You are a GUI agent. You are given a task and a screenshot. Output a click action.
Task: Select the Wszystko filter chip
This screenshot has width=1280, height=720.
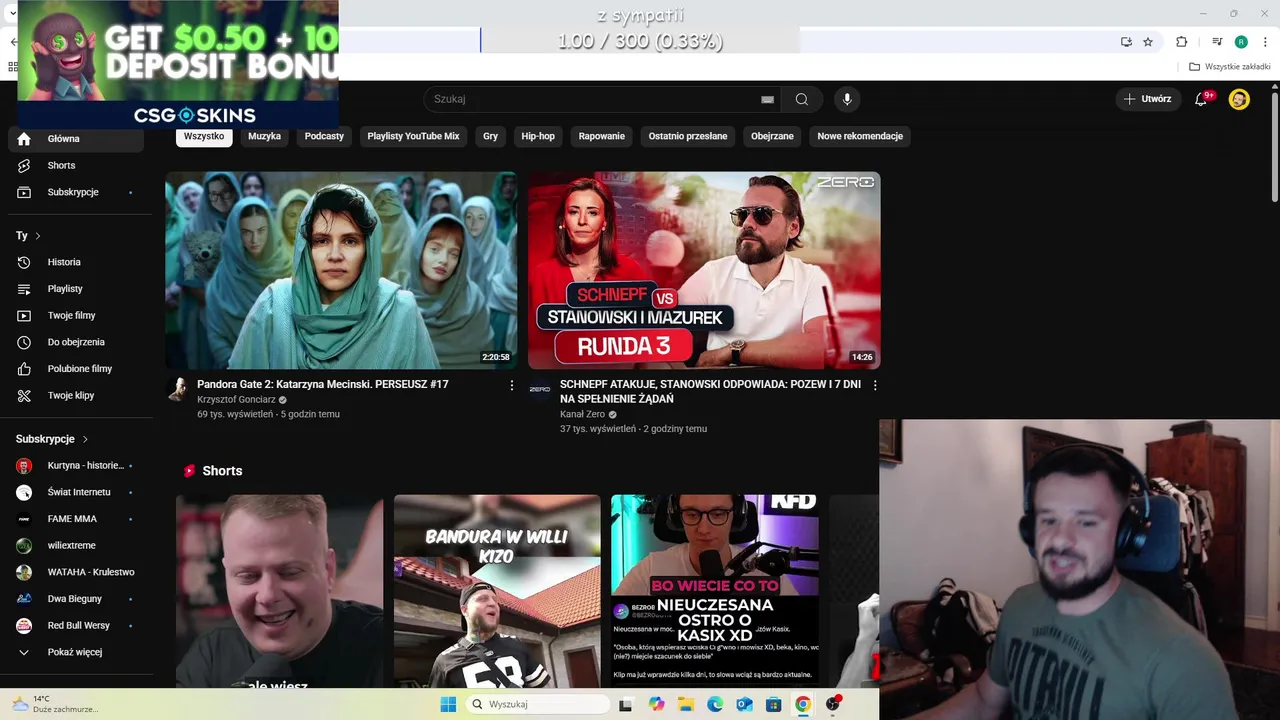pyautogui.click(x=204, y=136)
